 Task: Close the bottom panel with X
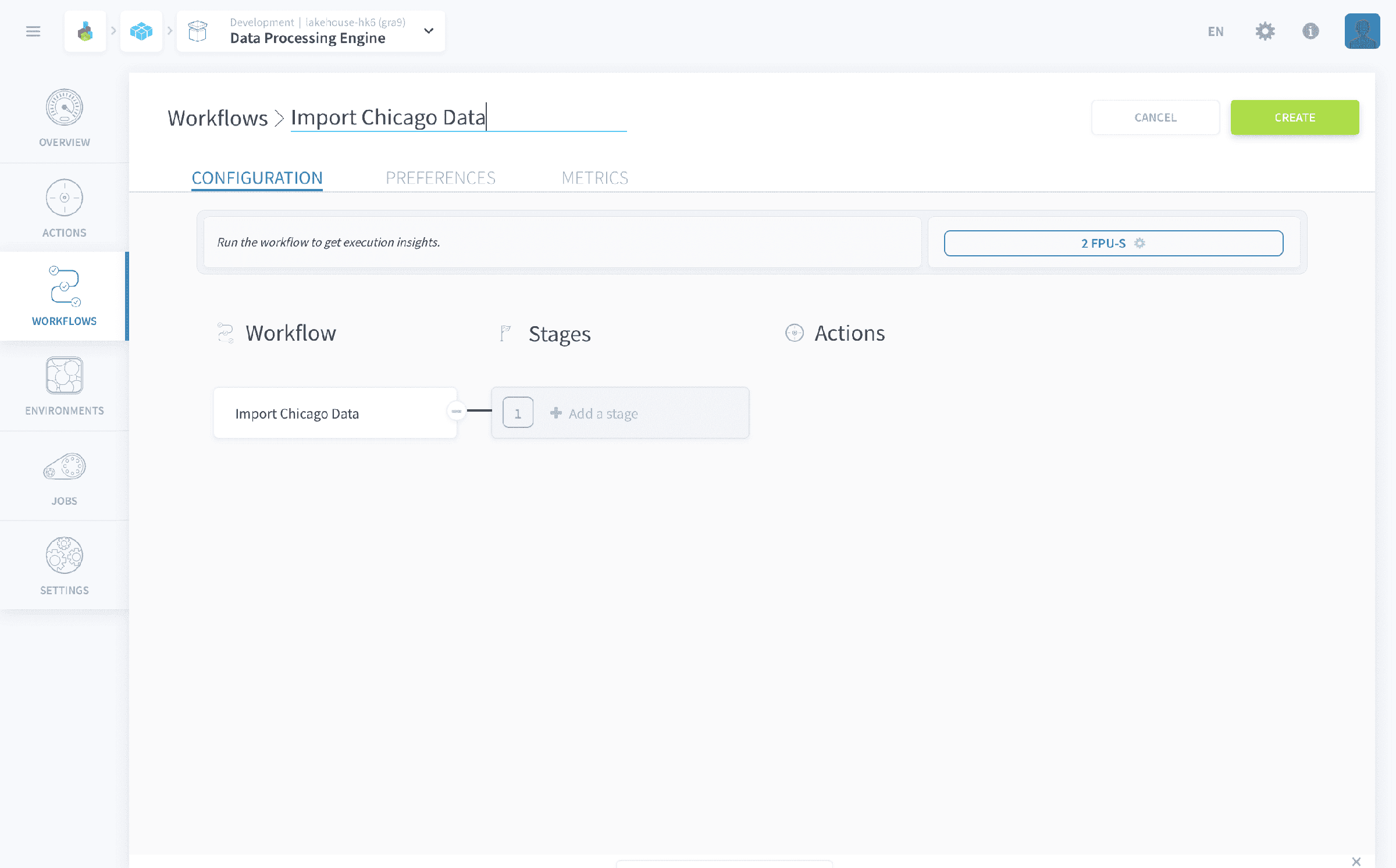1356,861
